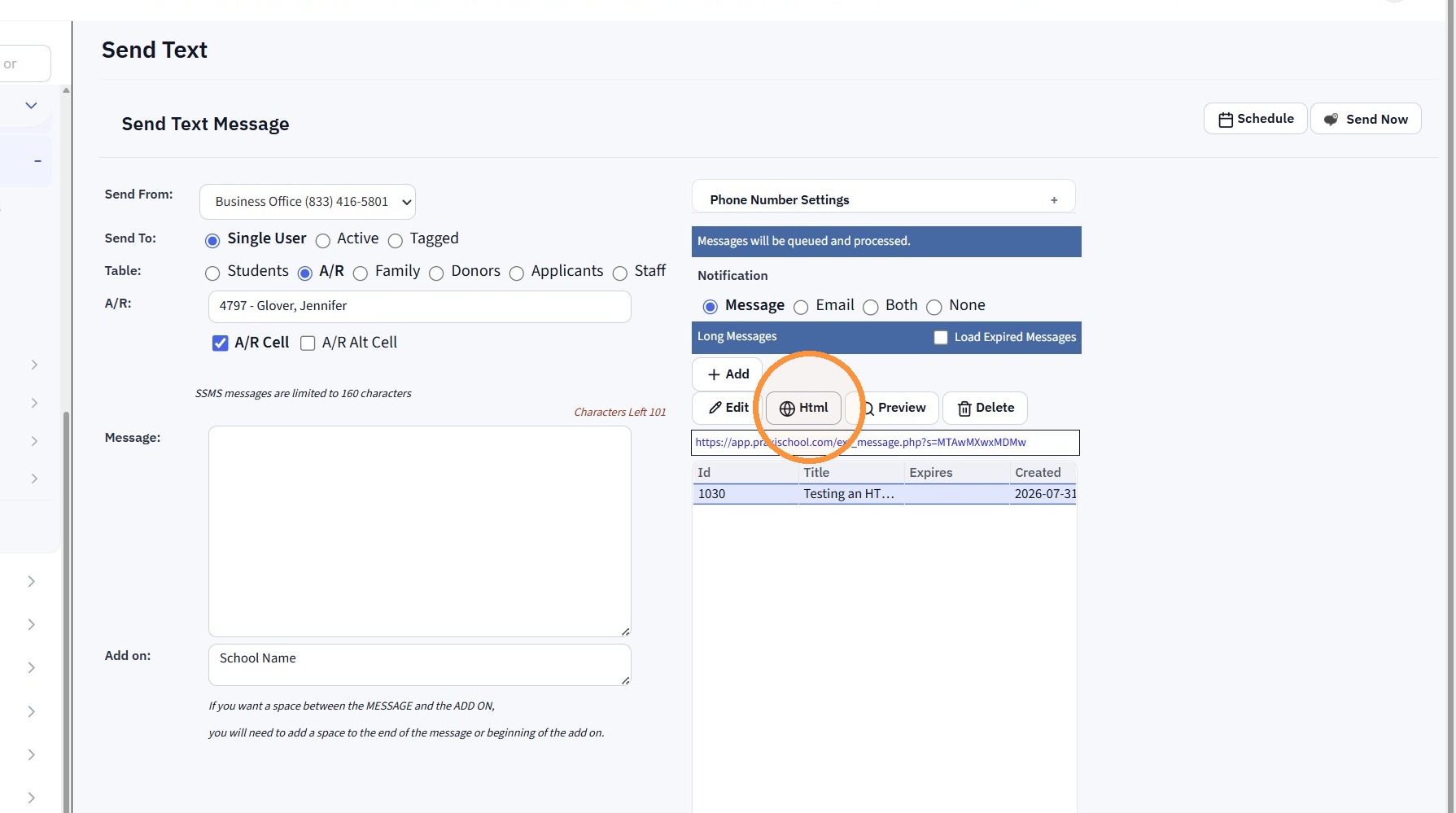This screenshot has height=813, width=1456.
Task: Select the Students table radio button
Action: coord(212,273)
